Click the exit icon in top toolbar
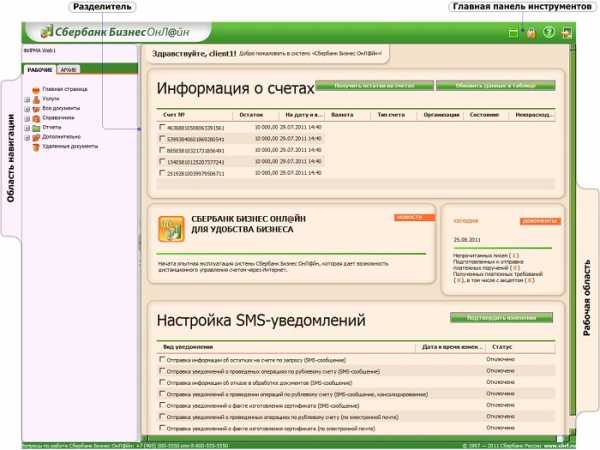The height and width of the screenshot is (450, 600). [567, 33]
